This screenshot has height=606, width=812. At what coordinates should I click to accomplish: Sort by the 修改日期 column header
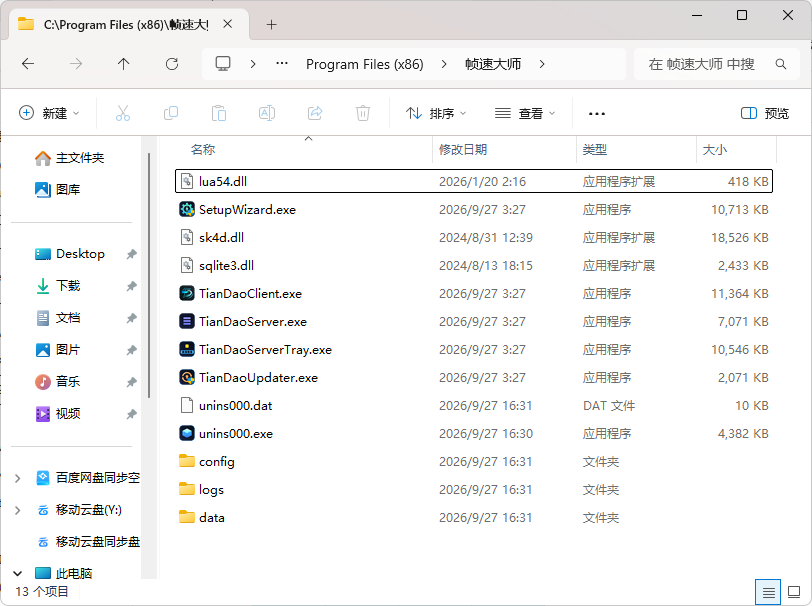[463, 150]
